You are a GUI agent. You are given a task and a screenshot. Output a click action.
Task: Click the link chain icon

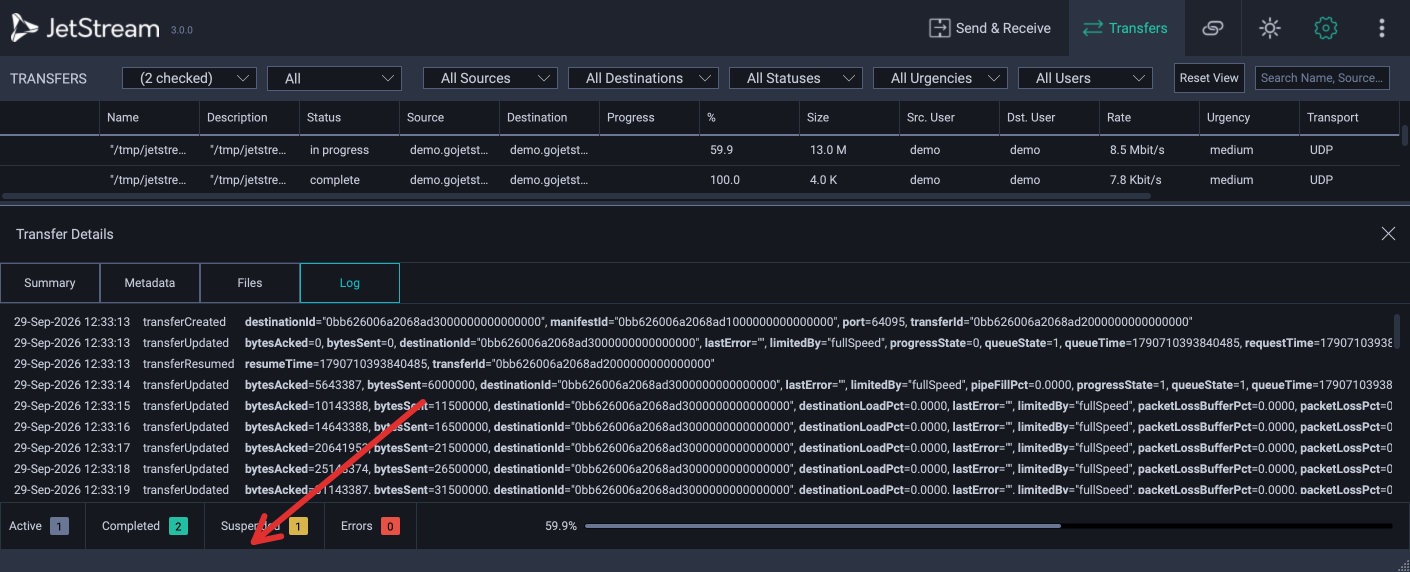coord(1213,28)
